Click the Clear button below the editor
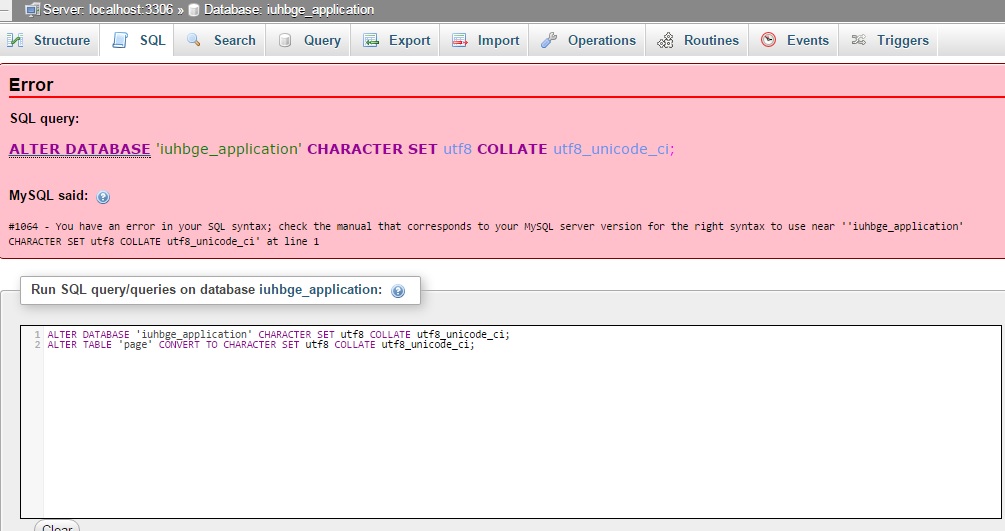 point(57,526)
